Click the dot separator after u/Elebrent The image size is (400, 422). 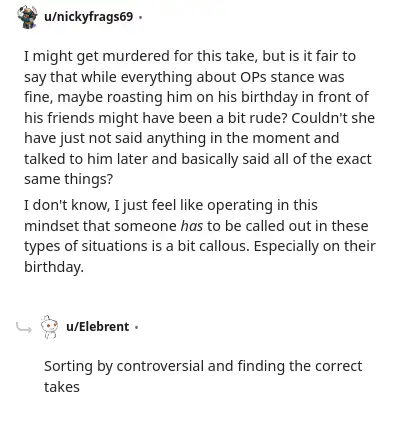136,327
